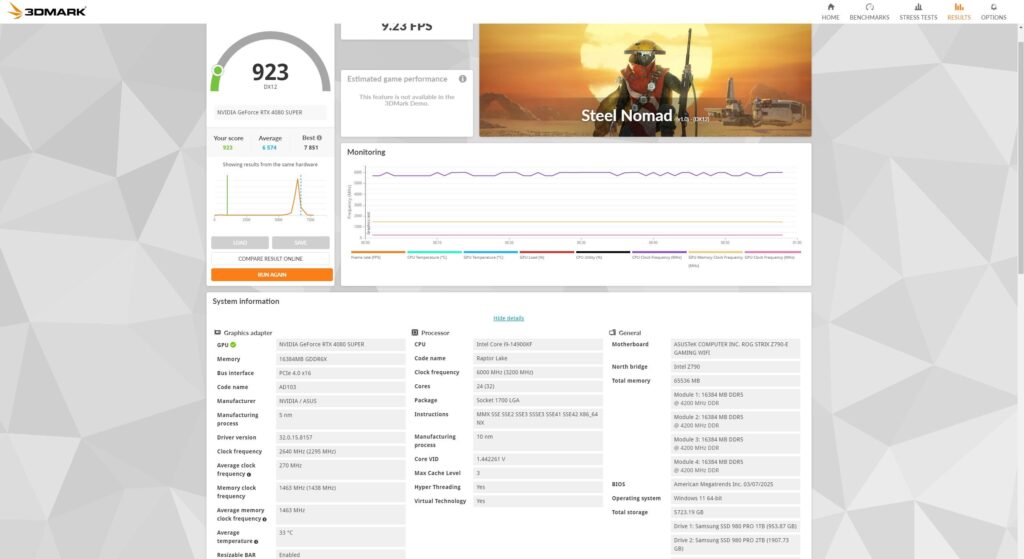Screen dimensions: 1024x559
Task: Click the 3DMark logo
Action: pos(46,10)
